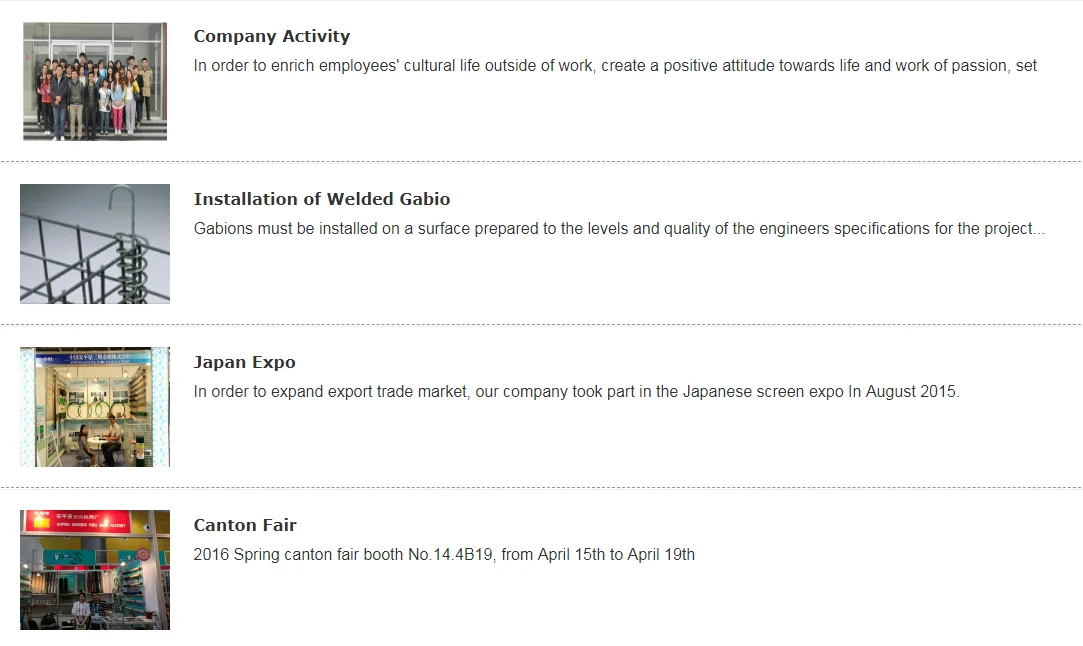
Task: View the Canton Fair booth thumbnail
Action: point(95,569)
